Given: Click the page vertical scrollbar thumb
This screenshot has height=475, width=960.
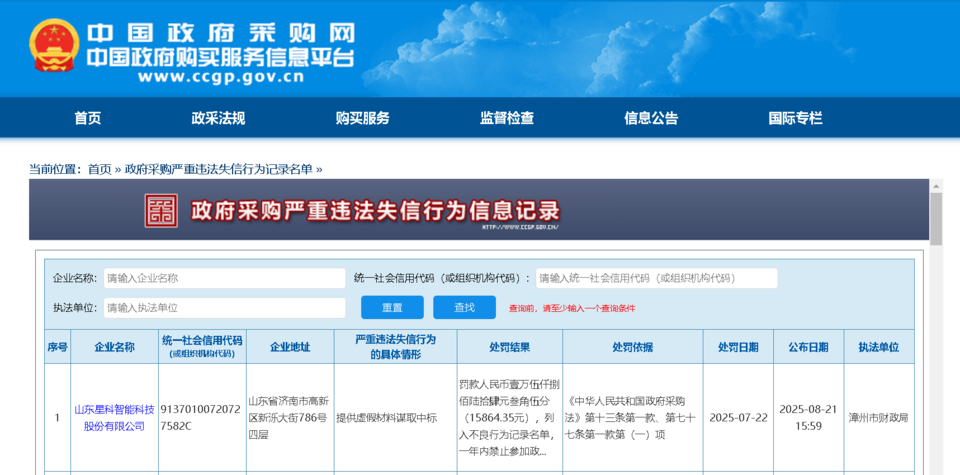Looking at the screenshot, I should coord(936,218).
